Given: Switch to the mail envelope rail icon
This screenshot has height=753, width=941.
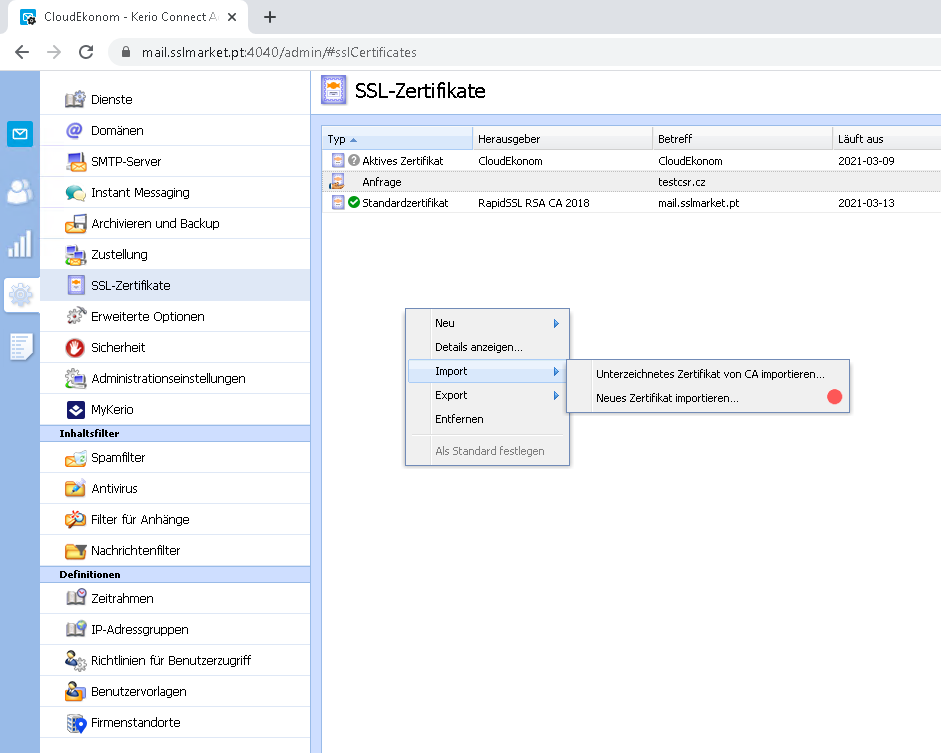Looking at the screenshot, I should [x=20, y=134].
